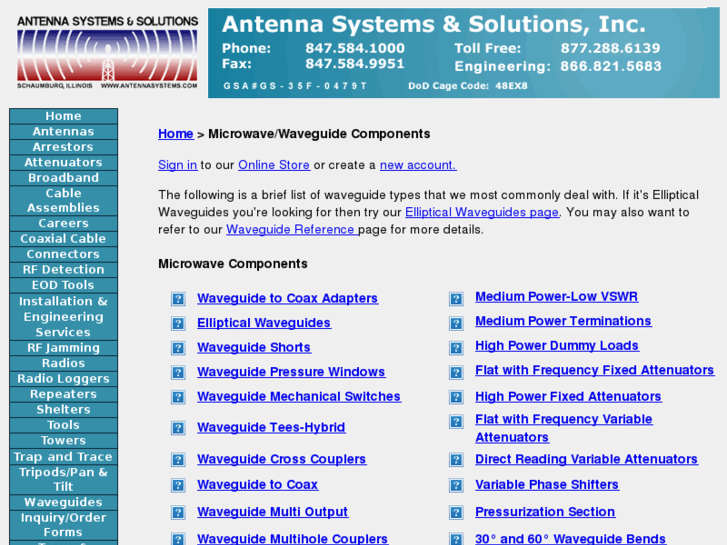Click the icon beside Waveguide Mechanical Switches
Image resolution: width=727 pixels, height=545 pixels.
178,397
